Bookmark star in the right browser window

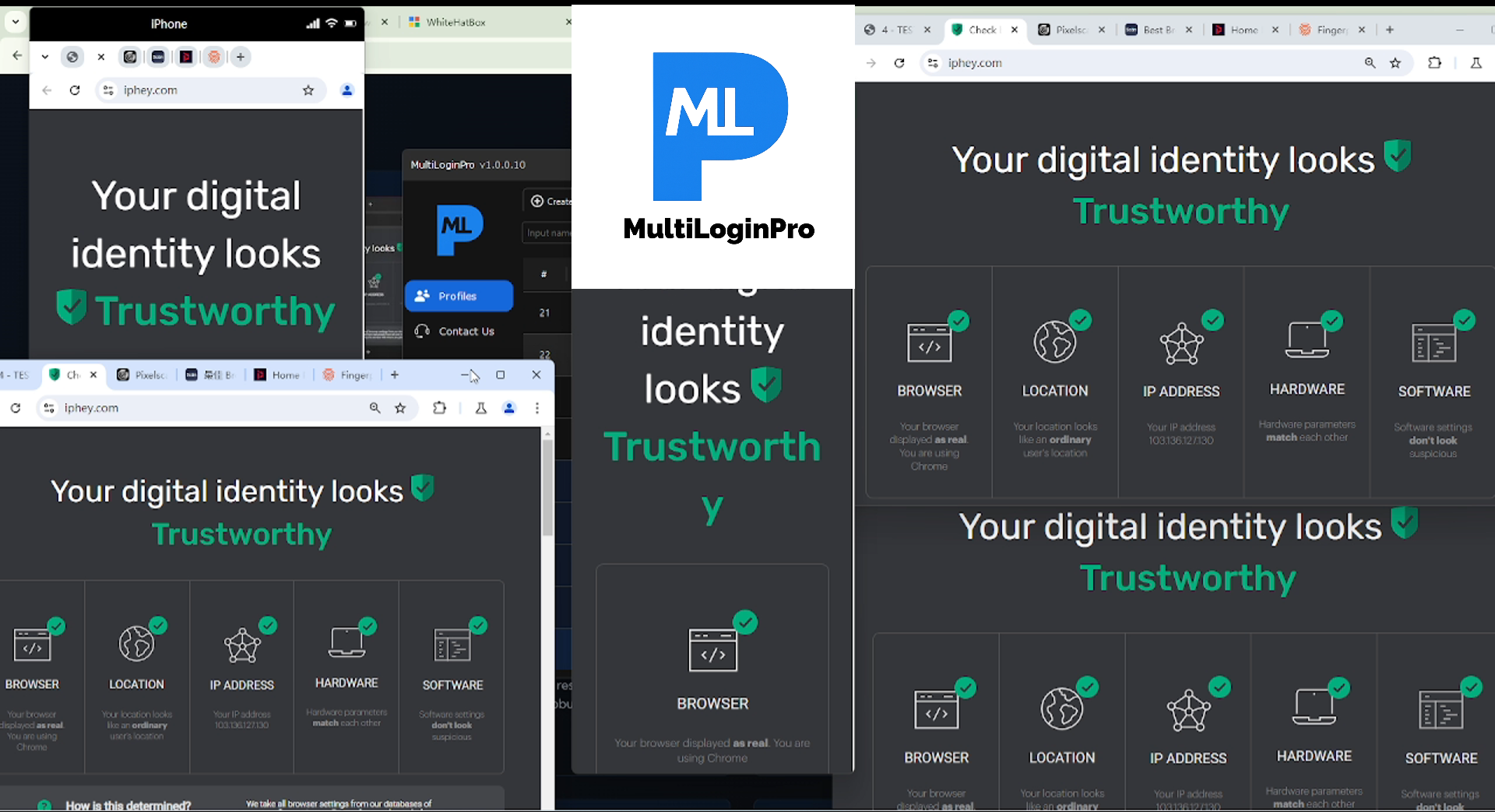tap(1395, 63)
